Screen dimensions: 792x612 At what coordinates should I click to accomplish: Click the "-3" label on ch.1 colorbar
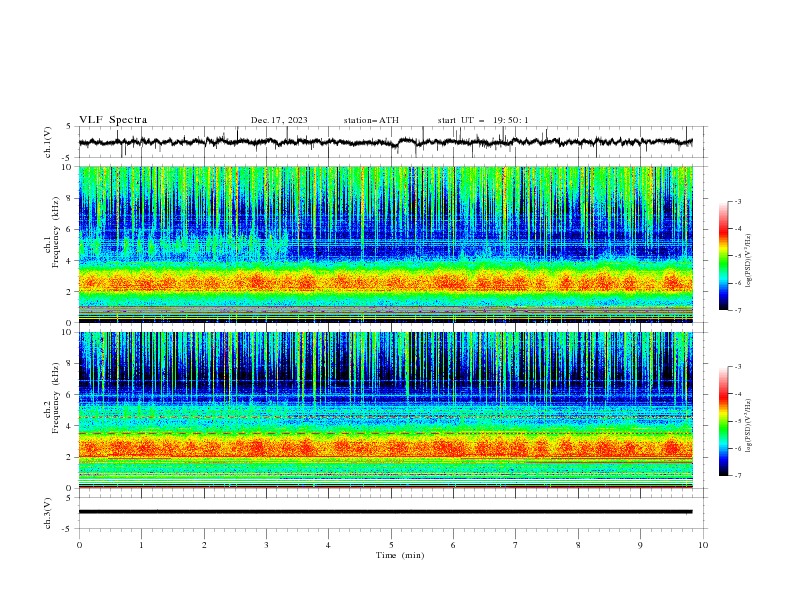point(738,201)
